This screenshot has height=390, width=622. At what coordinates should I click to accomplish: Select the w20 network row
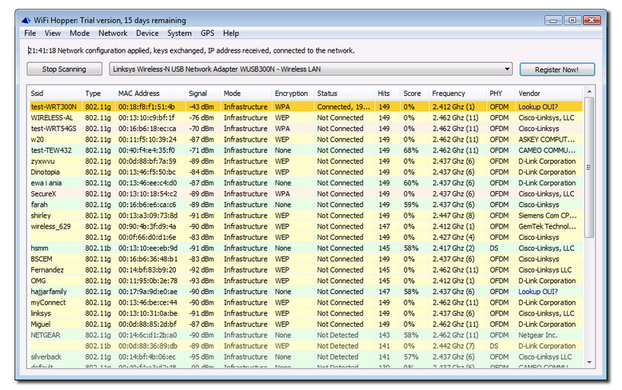[306, 140]
